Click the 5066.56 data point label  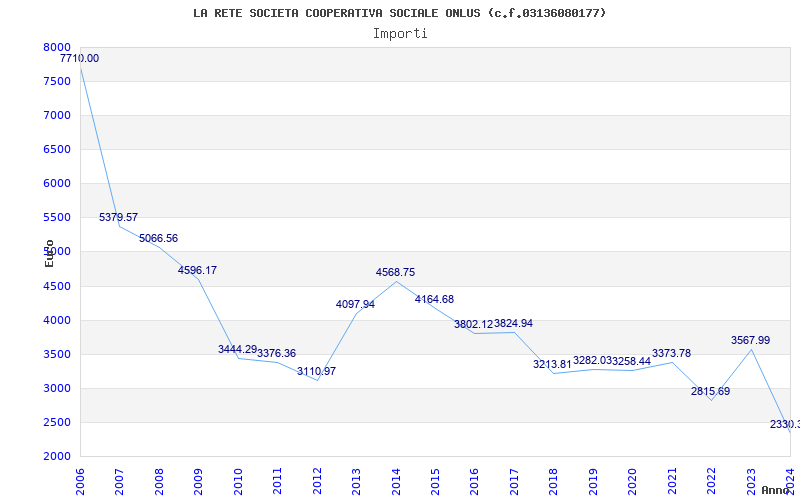tap(158, 238)
